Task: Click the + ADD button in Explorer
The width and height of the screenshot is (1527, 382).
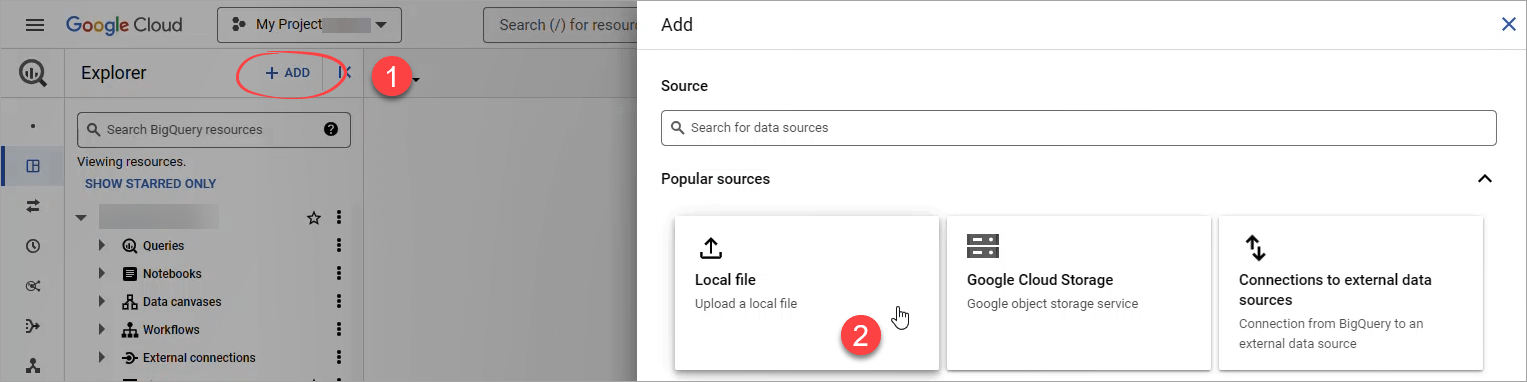Action: 288,73
